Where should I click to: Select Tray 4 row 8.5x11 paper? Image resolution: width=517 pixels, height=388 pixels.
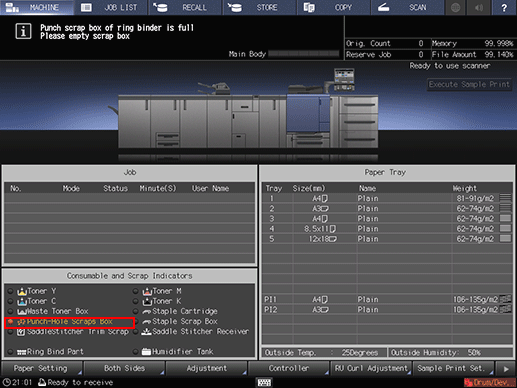pyautogui.click(x=387, y=229)
